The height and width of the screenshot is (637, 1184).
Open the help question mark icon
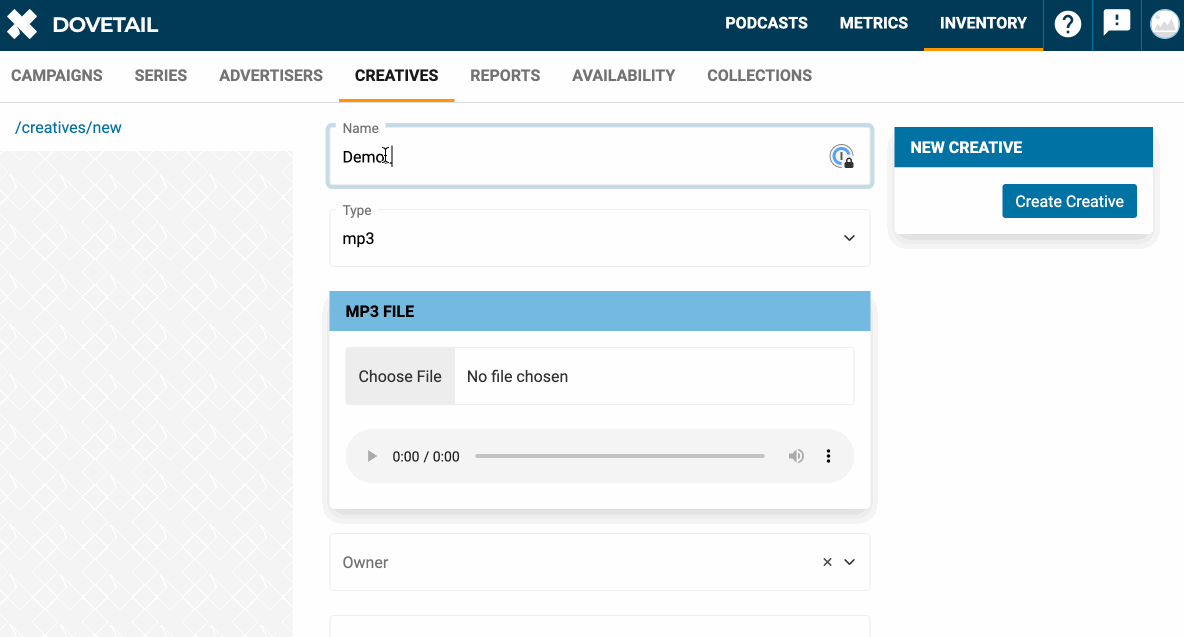pyautogui.click(x=1068, y=25)
